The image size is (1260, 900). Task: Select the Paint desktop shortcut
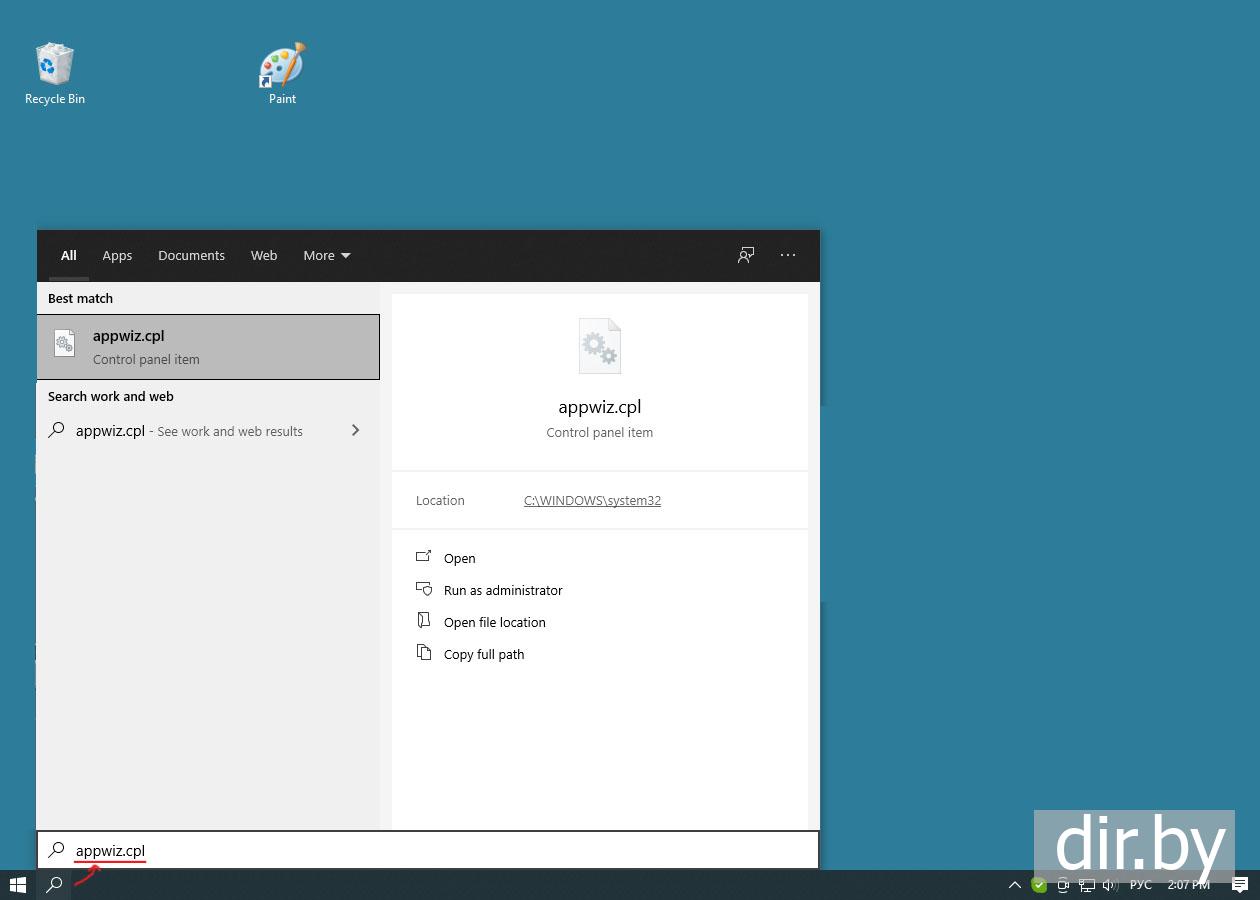[x=282, y=73]
